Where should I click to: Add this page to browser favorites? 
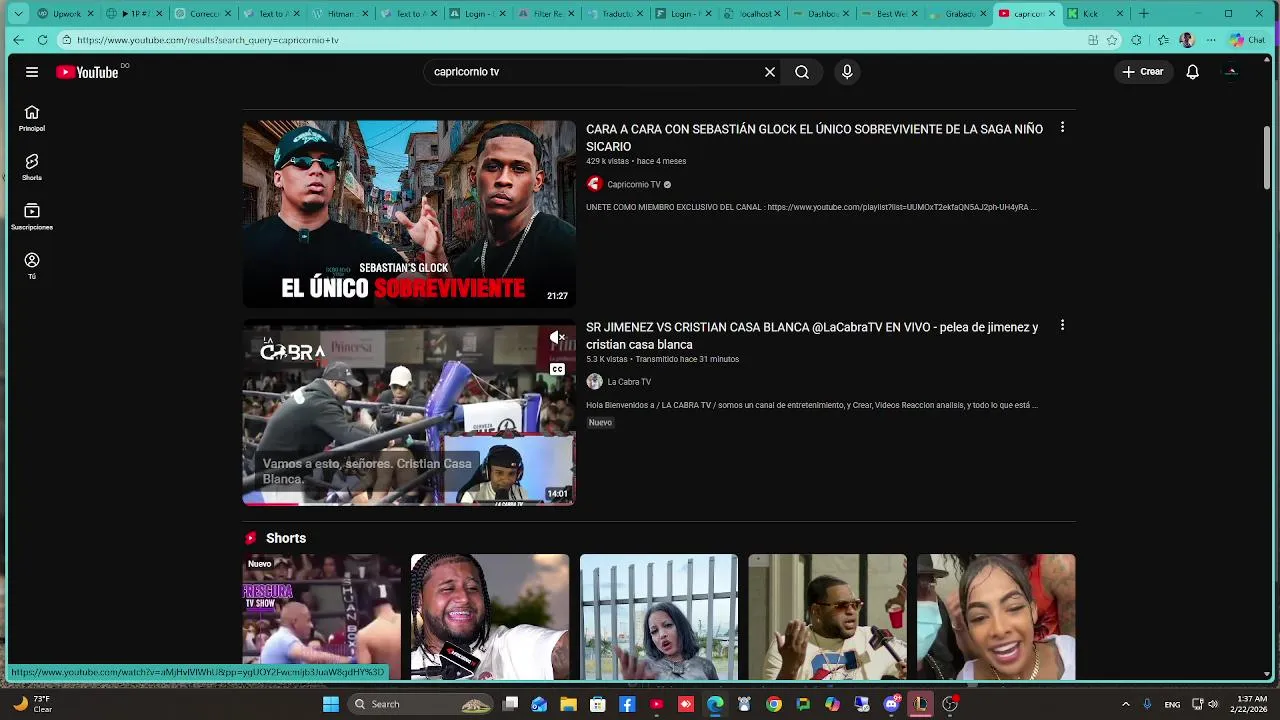tap(1112, 40)
